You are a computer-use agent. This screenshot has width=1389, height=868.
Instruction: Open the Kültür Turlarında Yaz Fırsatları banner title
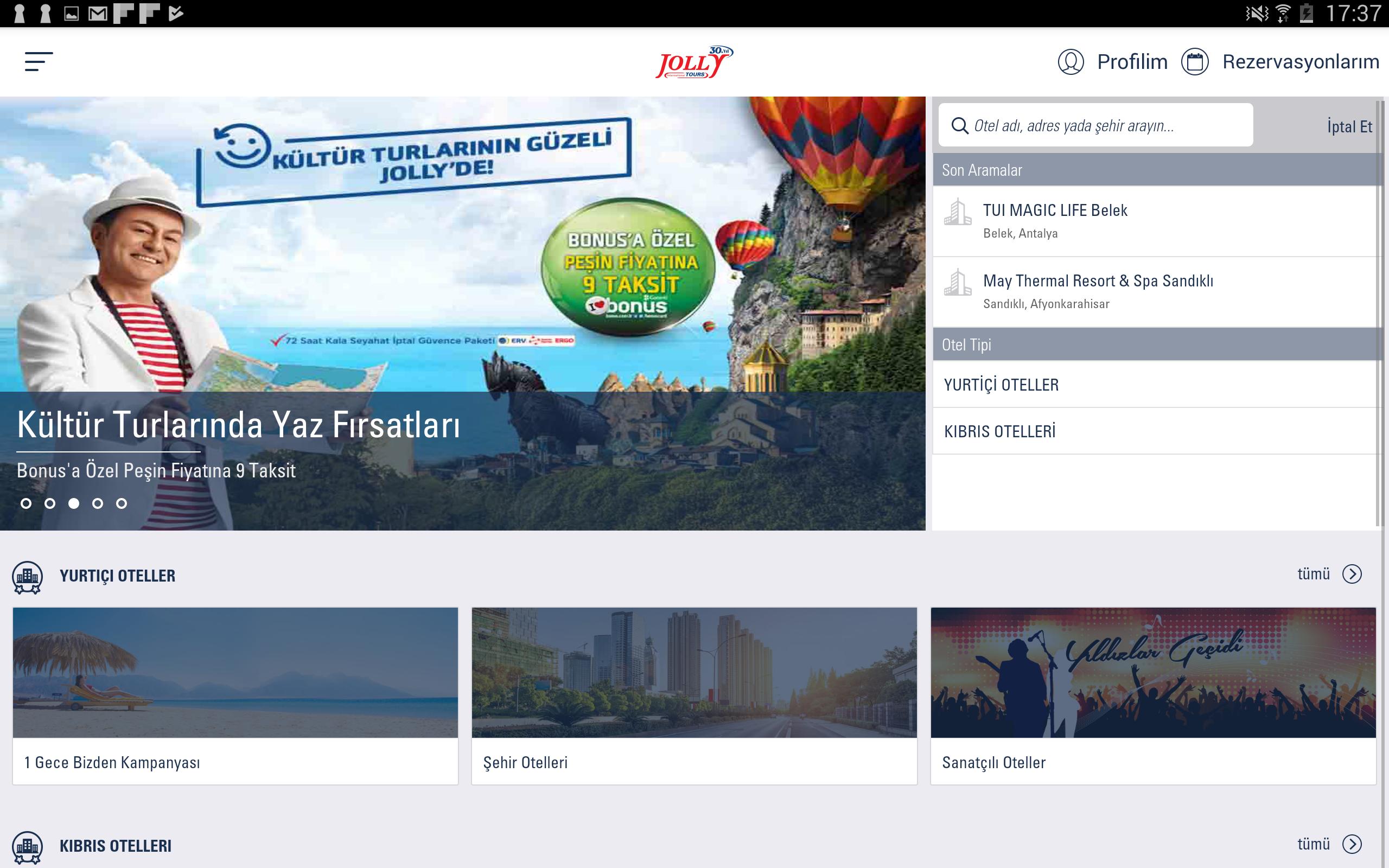(238, 425)
